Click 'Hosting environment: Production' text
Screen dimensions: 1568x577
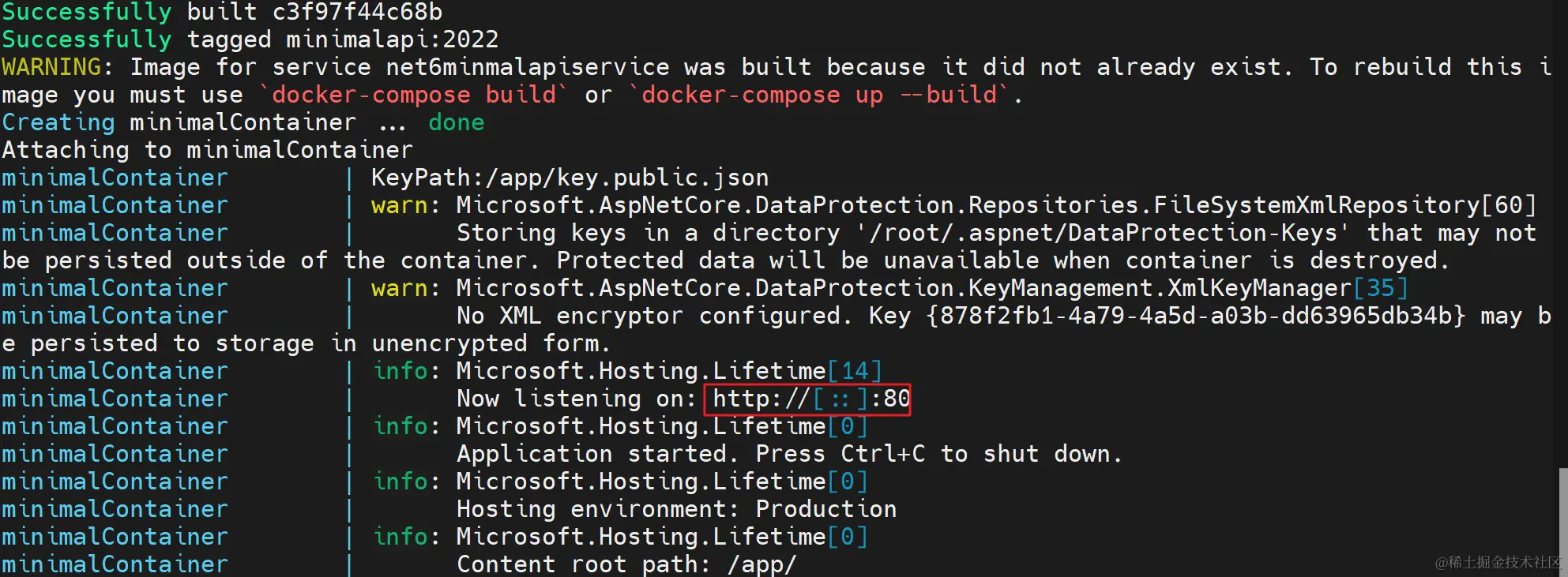click(676, 509)
